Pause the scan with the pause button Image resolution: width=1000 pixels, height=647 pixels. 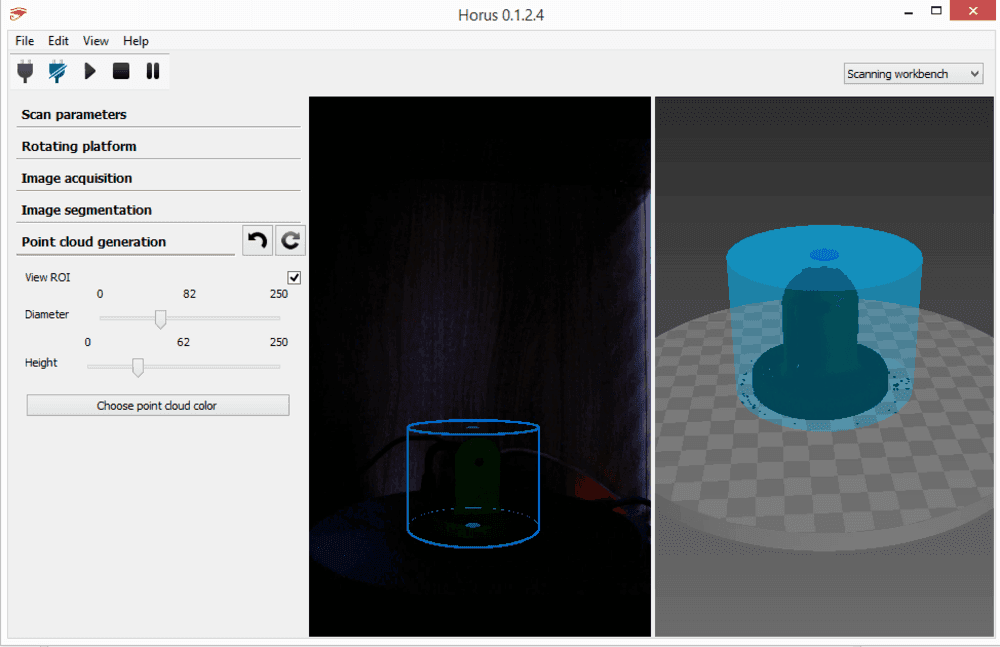tap(152, 71)
